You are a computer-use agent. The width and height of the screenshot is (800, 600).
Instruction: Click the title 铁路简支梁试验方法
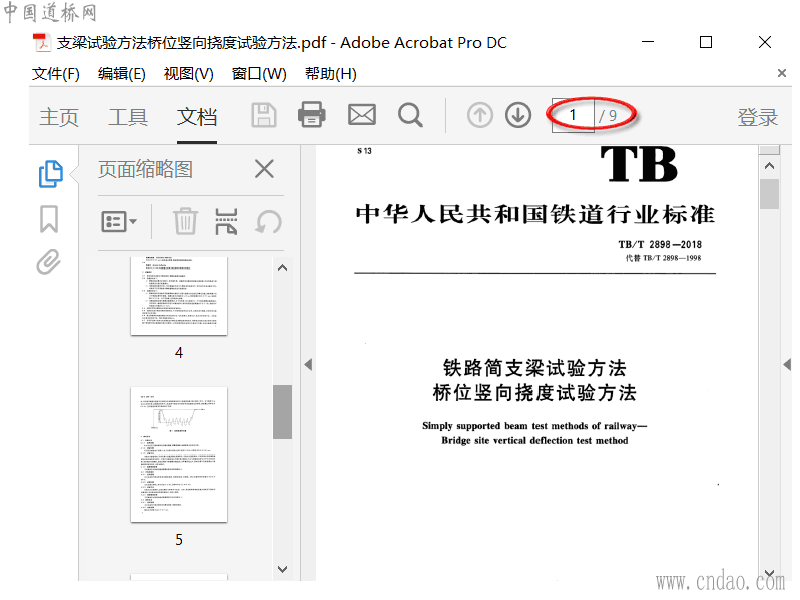534,368
